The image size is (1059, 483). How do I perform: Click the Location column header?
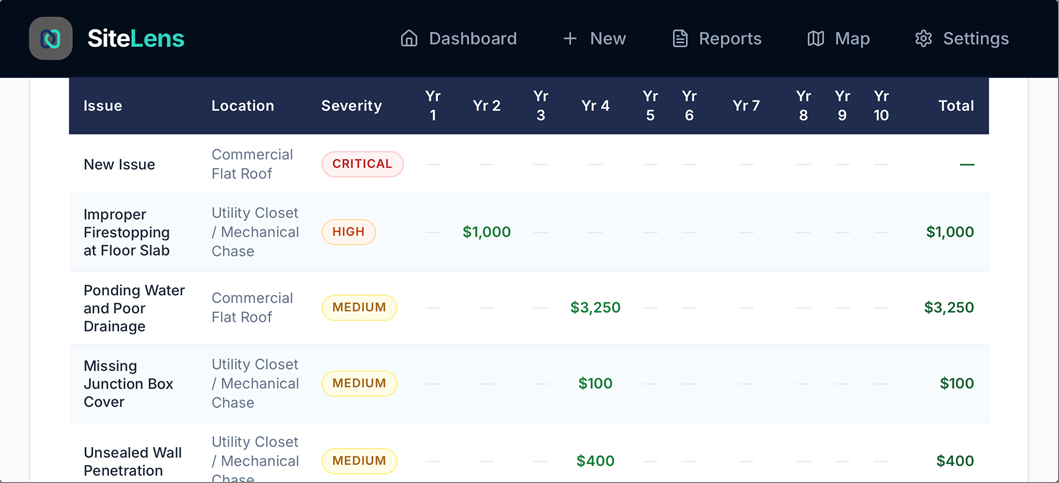pos(242,106)
